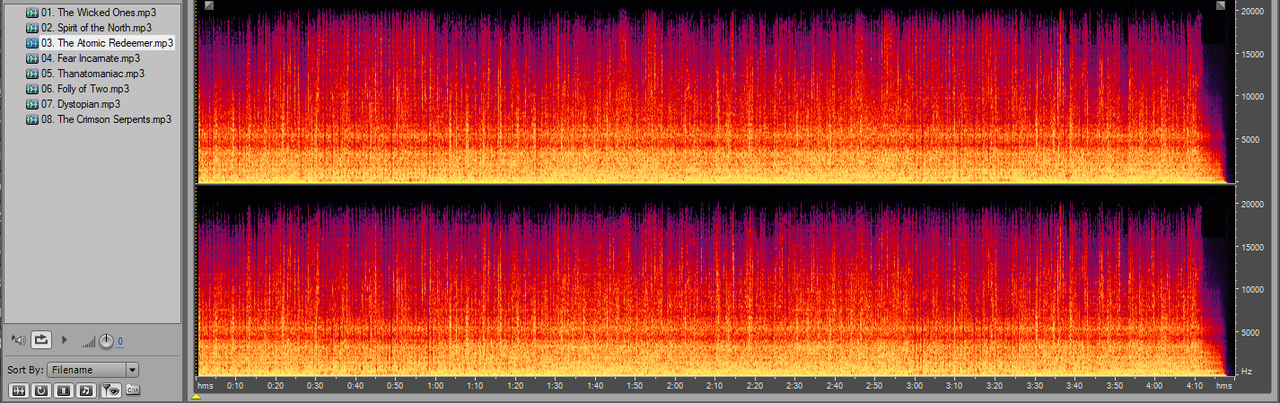Select 06. Folly of Two.mp3
1280x403 pixels.
click(80, 89)
